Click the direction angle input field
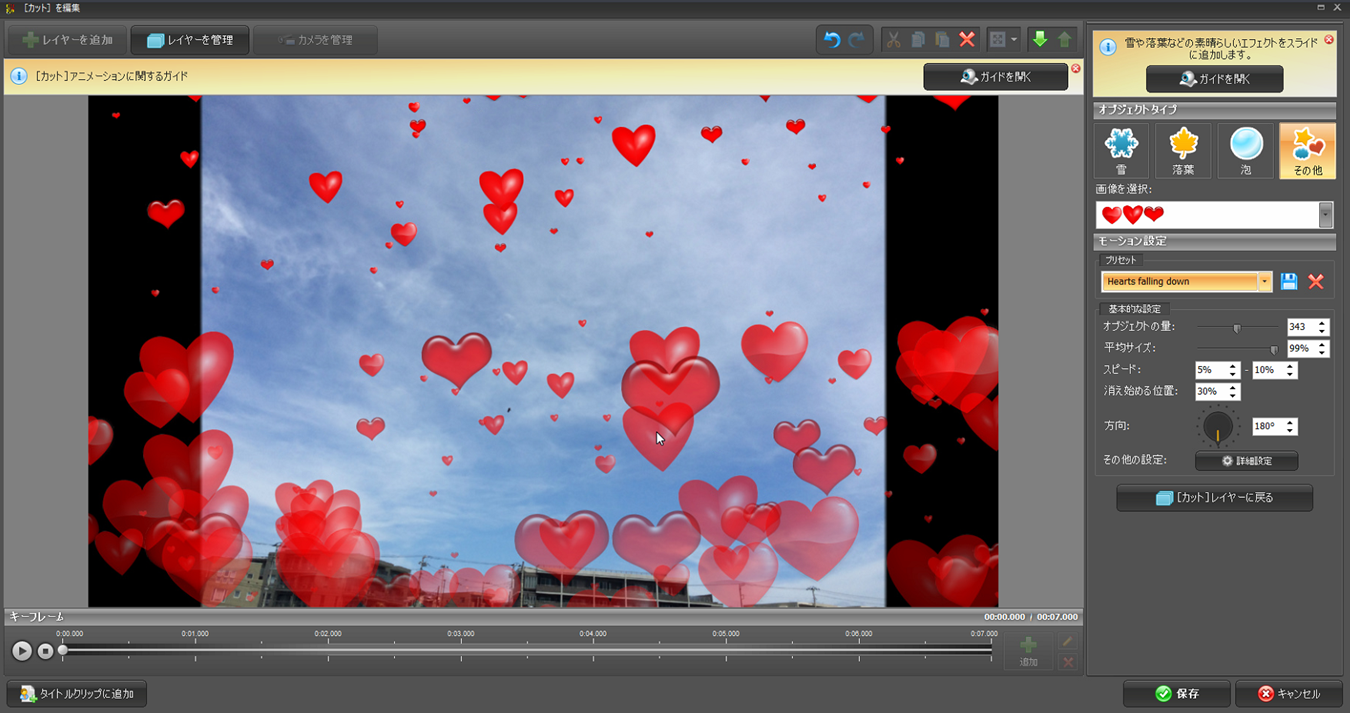Screen dimensions: 1350x713 tap(1267, 426)
